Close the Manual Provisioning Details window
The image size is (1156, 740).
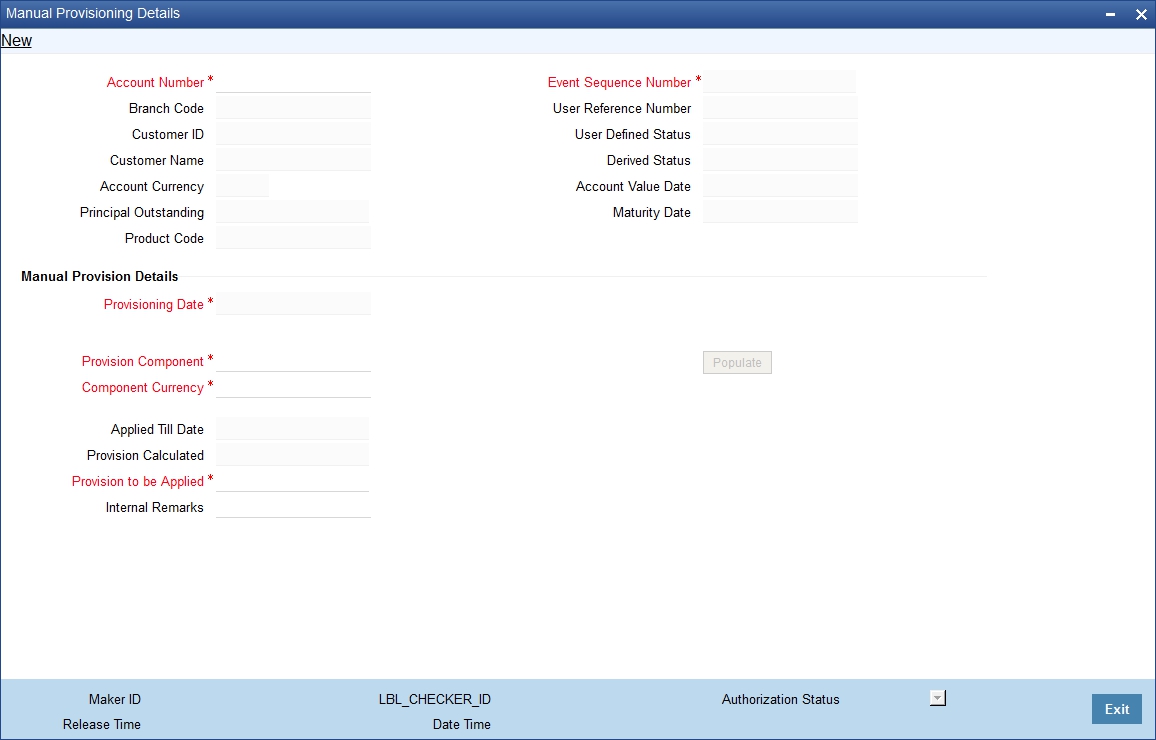[x=1141, y=14]
